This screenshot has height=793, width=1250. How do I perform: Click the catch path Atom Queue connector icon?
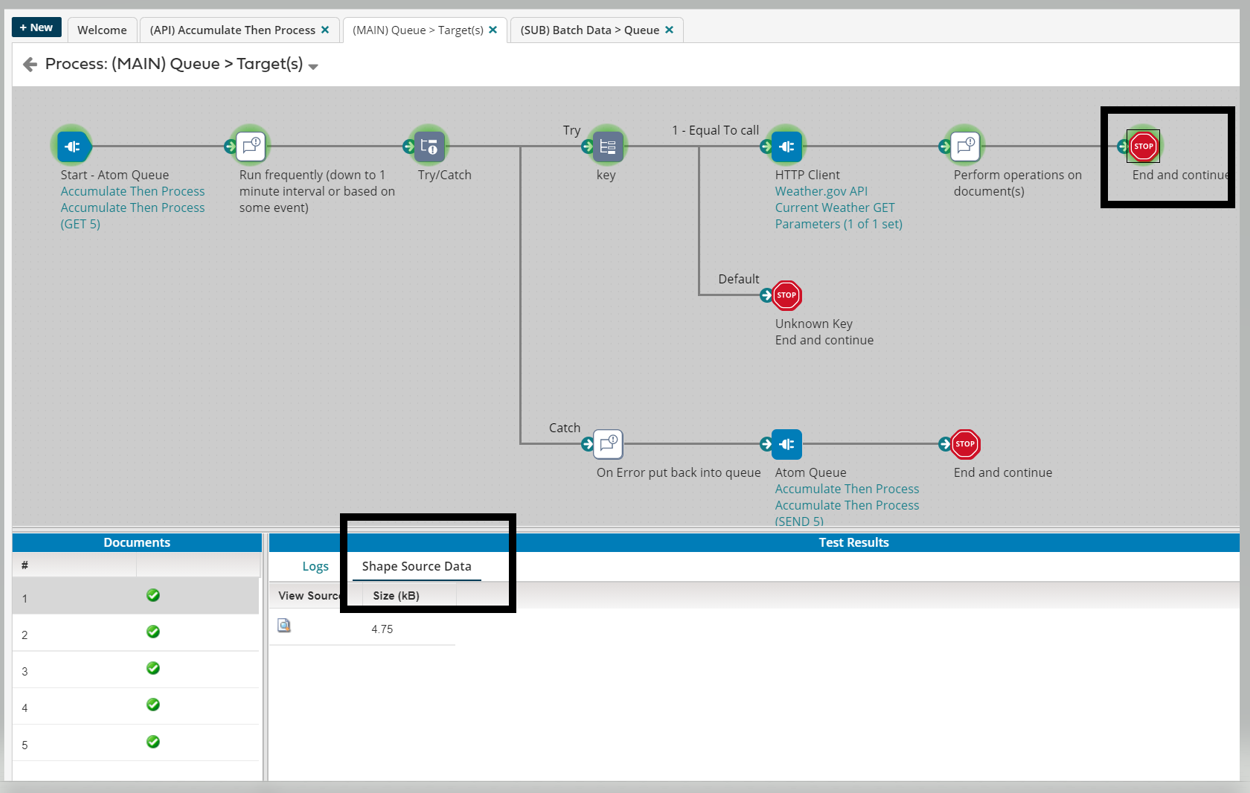coord(787,444)
